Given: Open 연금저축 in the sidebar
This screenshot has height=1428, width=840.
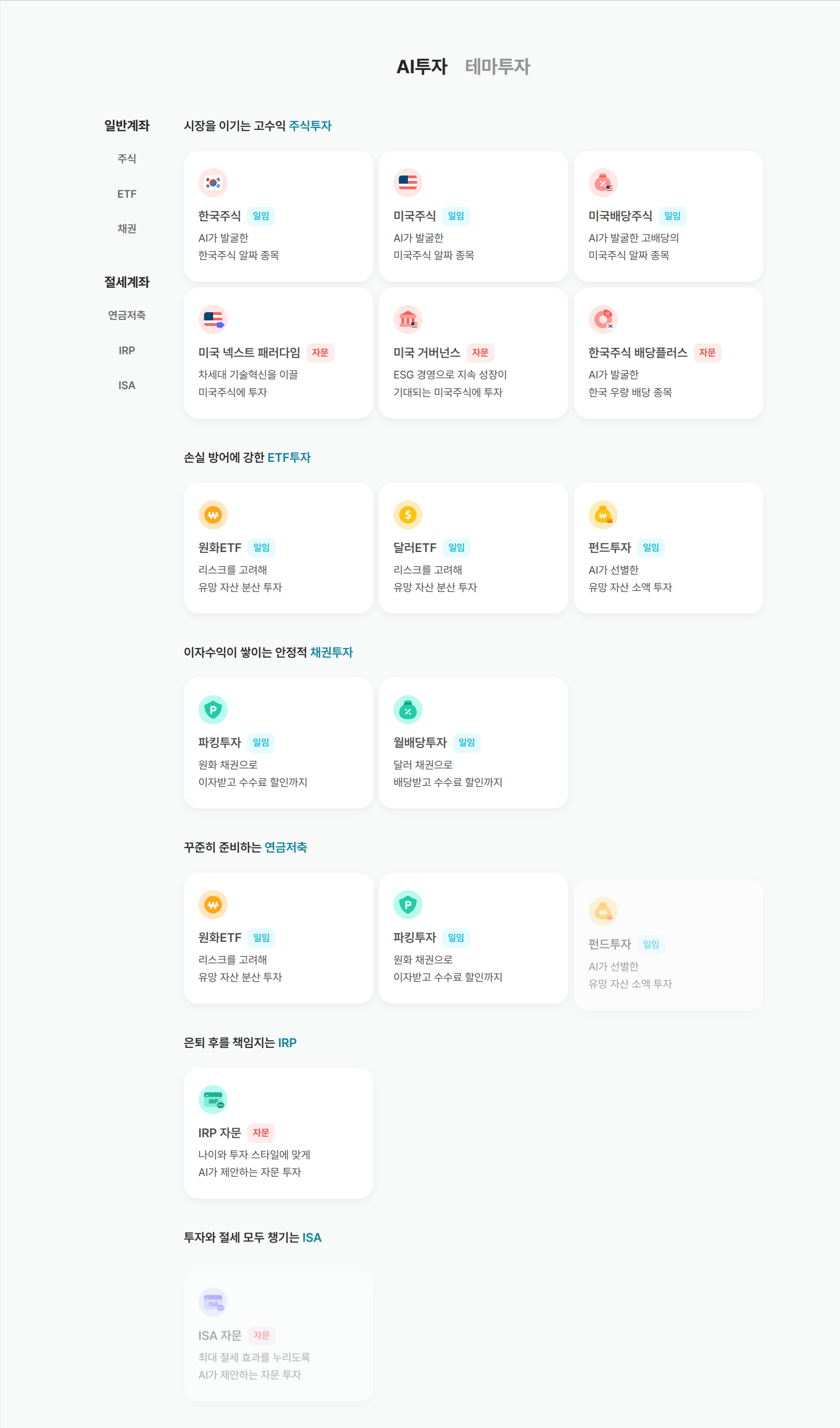Looking at the screenshot, I should point(126,315).
